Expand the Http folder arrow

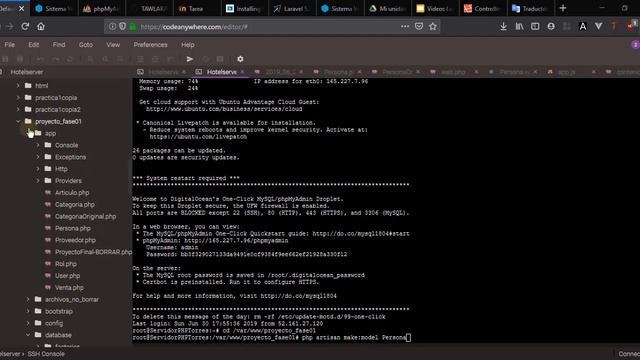coord(38,169)
